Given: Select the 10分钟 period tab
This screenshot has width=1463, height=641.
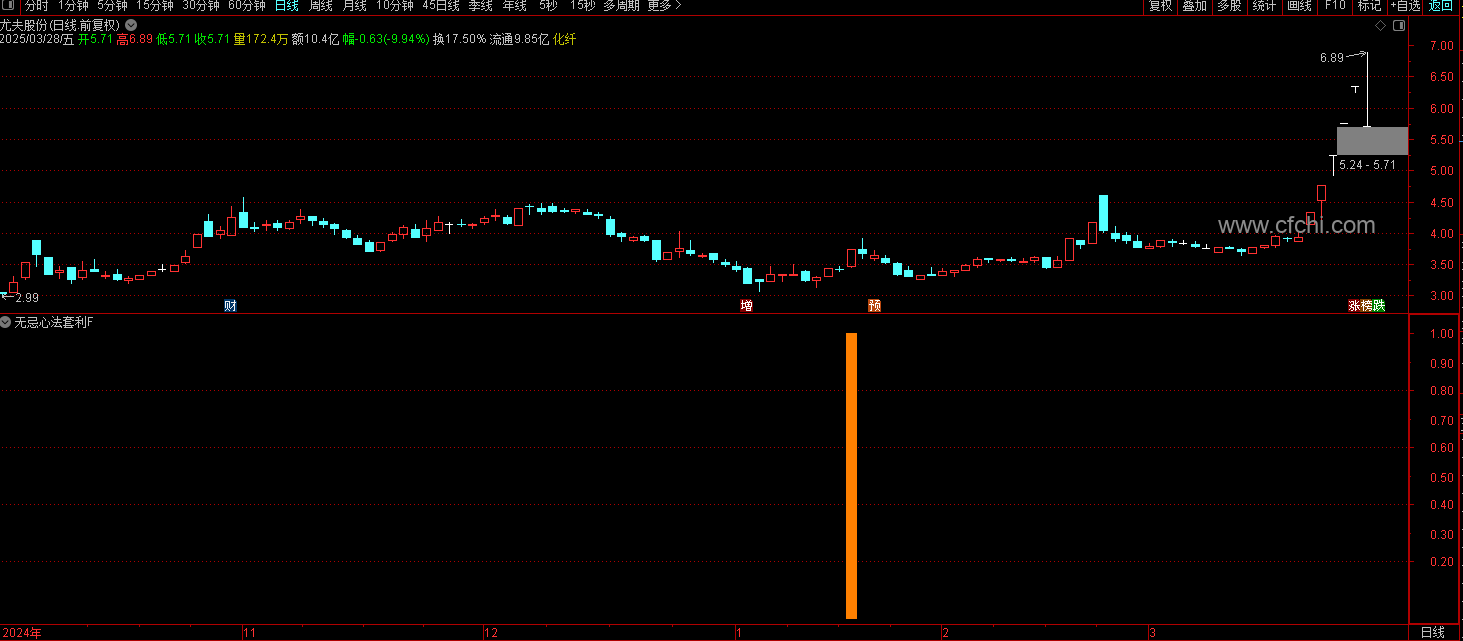Looking at the screenshot, I should tap(395, 6).
